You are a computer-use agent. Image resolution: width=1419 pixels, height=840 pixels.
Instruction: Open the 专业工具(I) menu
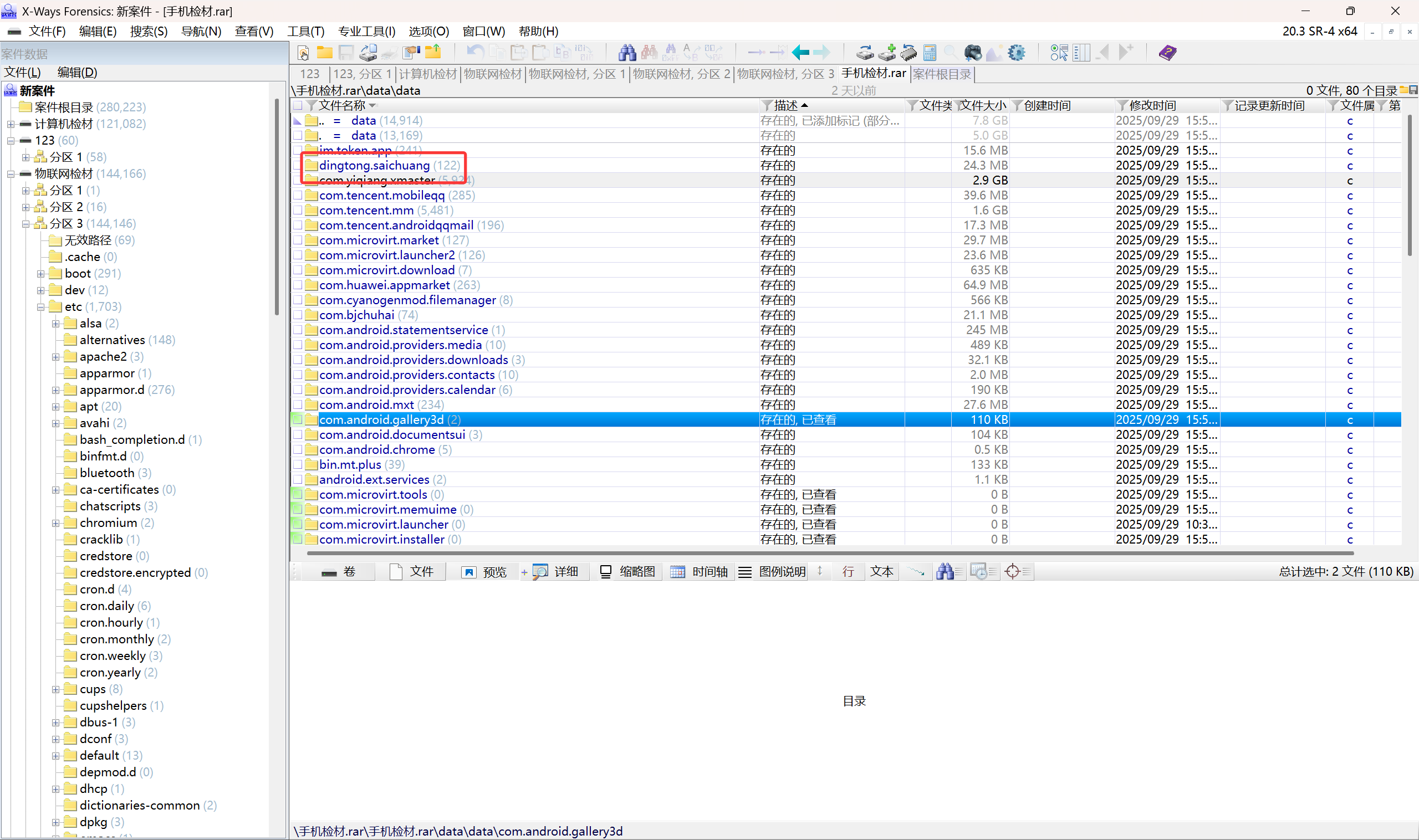coord(366,31)
